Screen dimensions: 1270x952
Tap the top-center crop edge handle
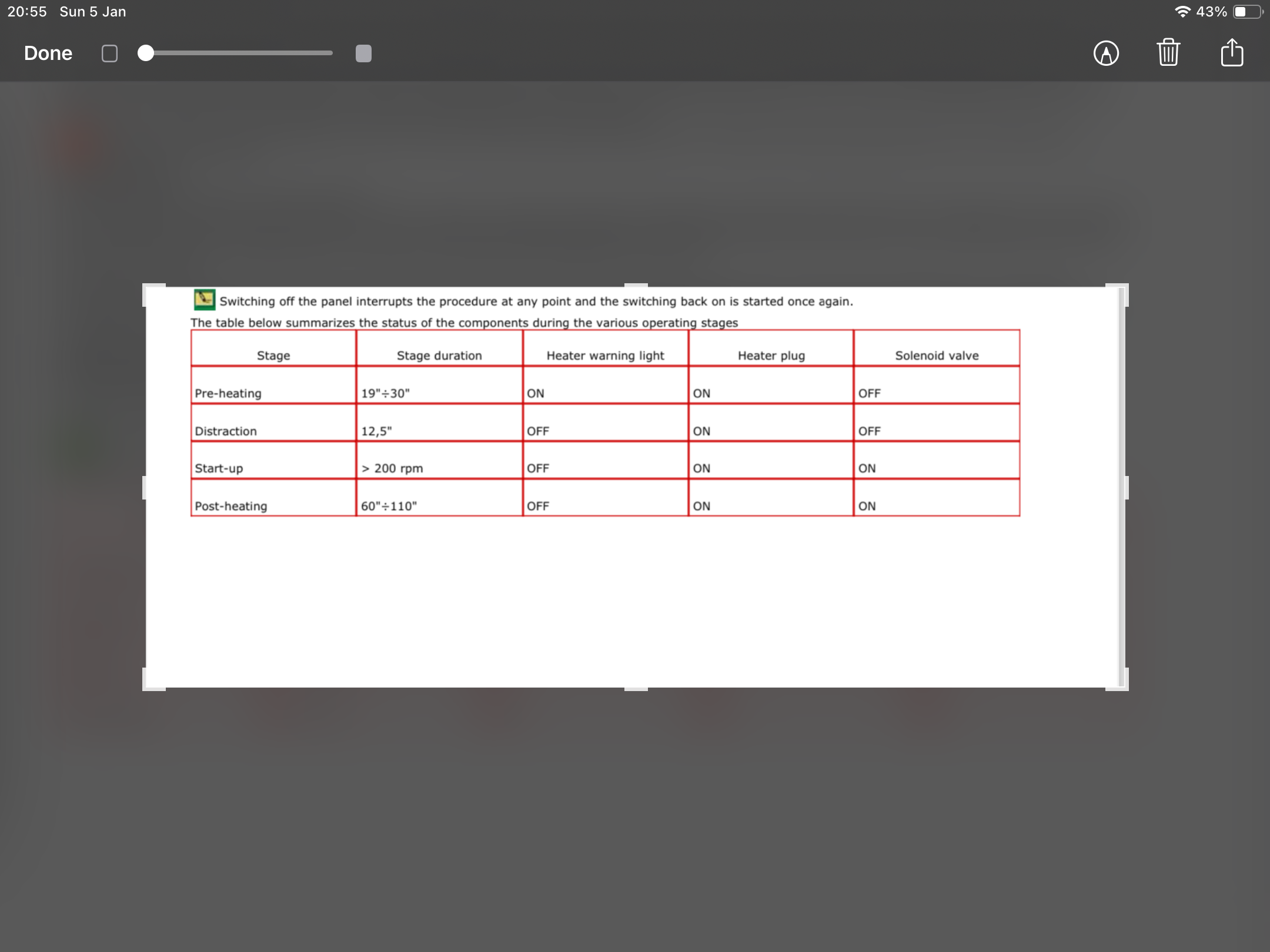(x=636, y=286)
